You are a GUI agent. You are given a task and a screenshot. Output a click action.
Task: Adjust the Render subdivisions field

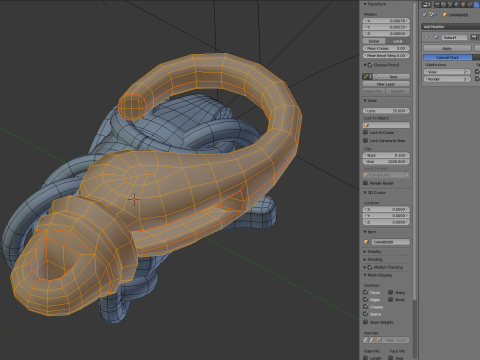(x=447, y=79)
